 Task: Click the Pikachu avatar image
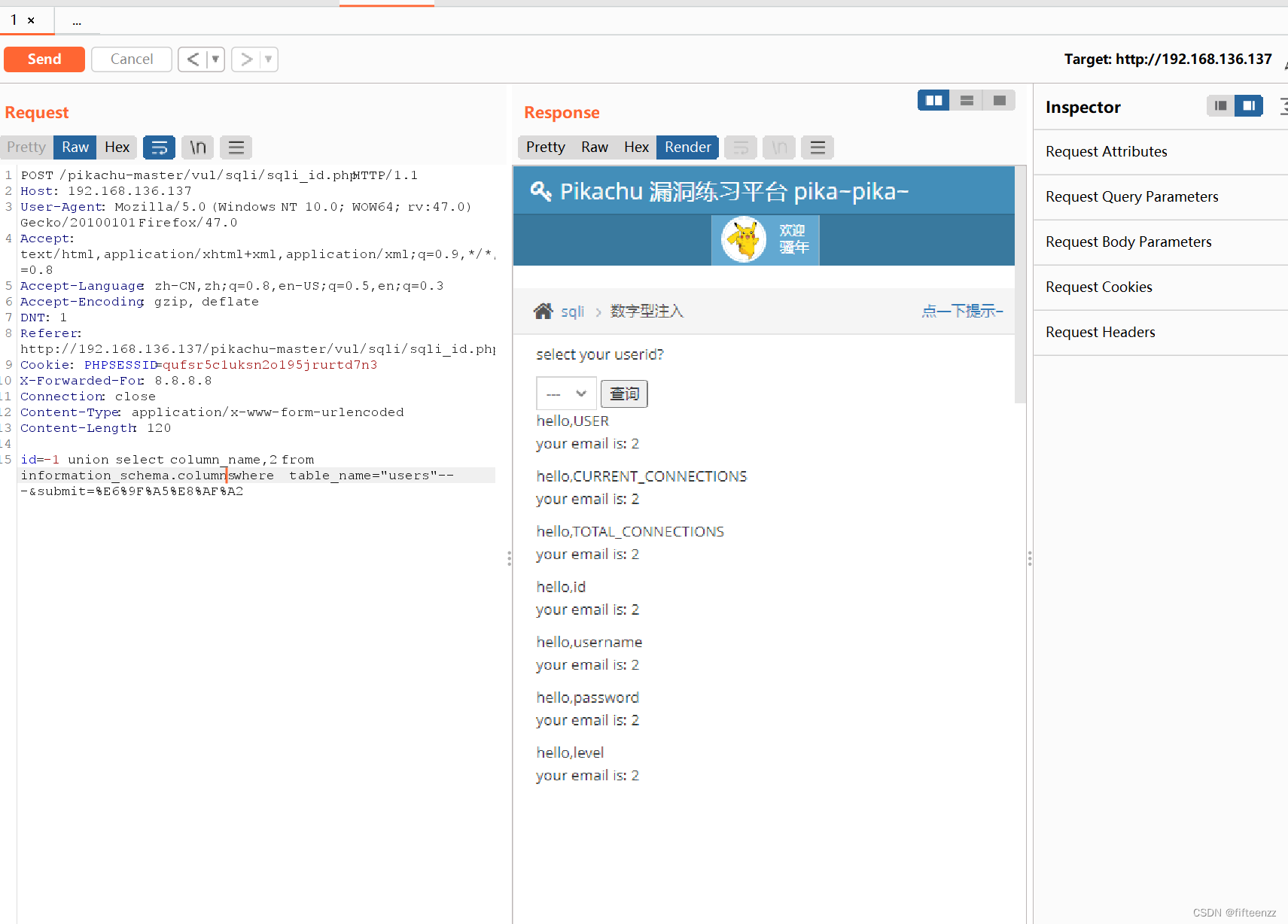click(x=744, y=240)
